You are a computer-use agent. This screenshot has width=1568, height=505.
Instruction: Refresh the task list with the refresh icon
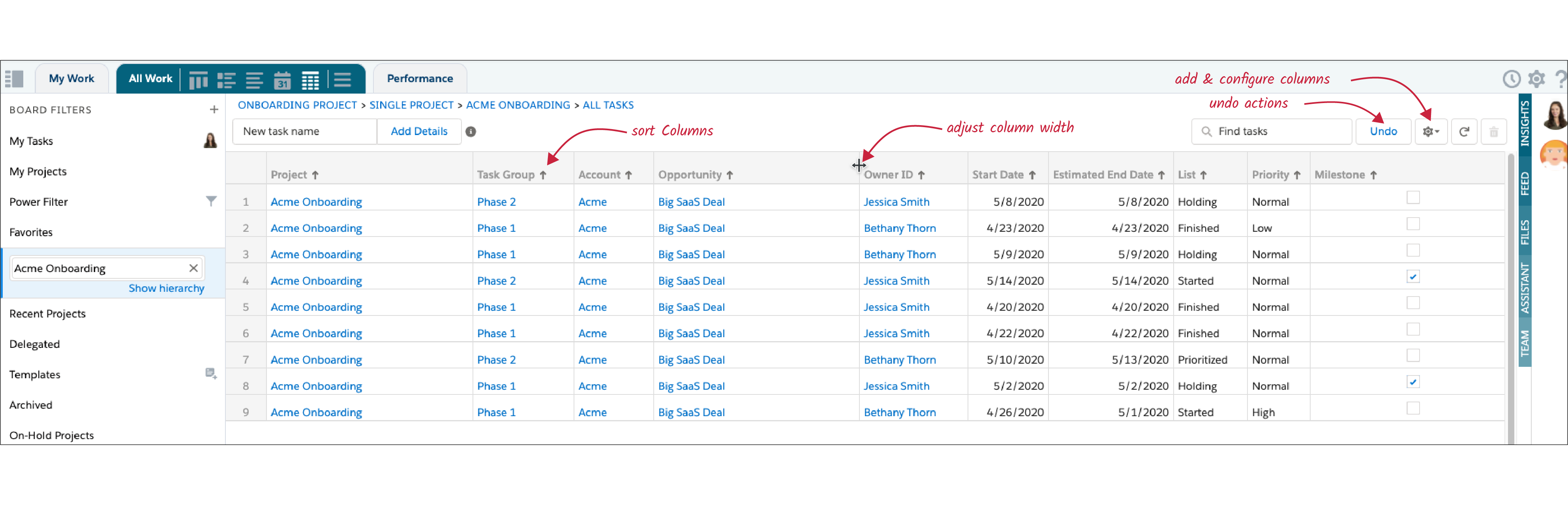(x=1465, y=131)
